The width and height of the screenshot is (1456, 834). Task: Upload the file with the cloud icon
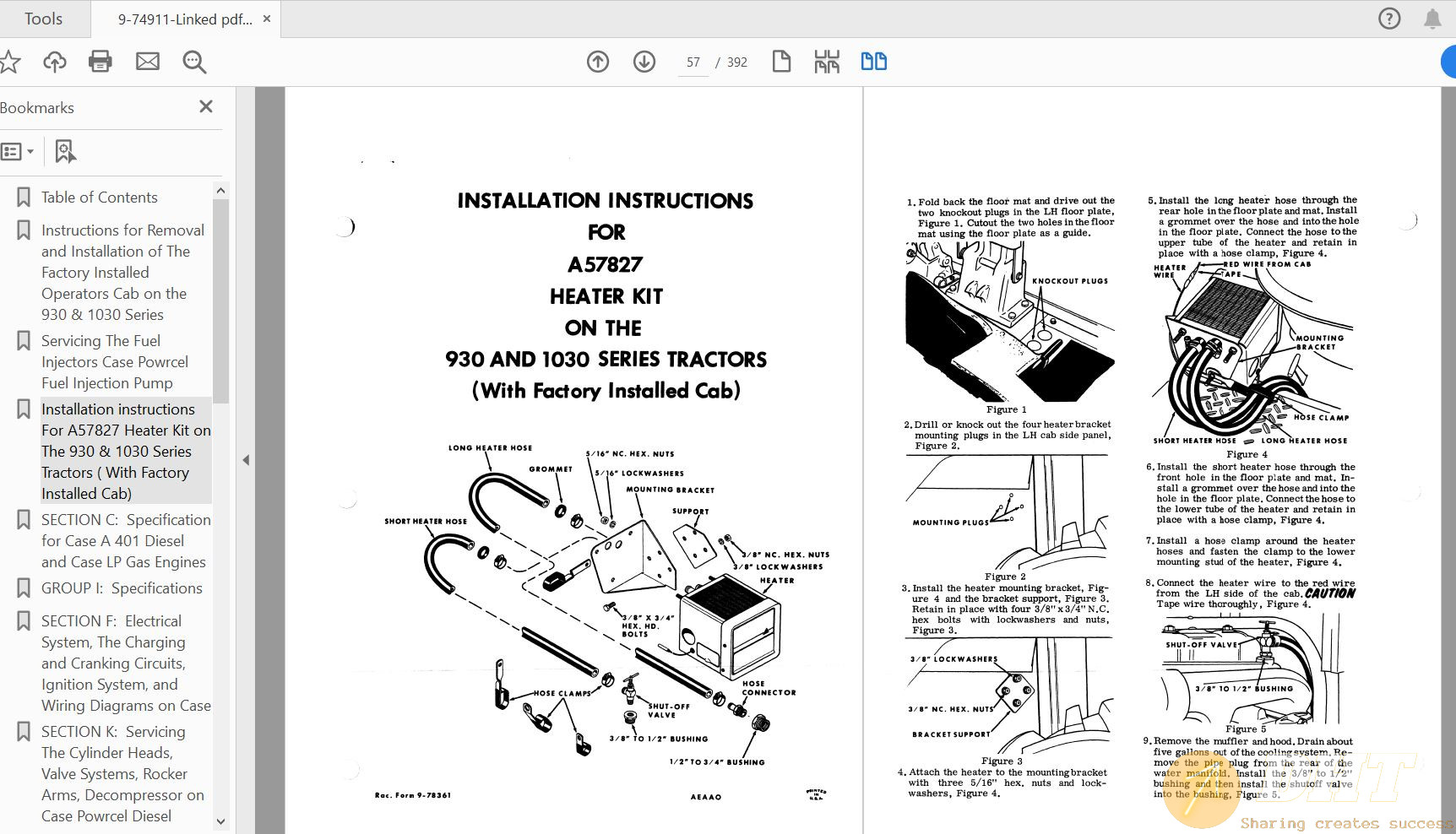coord(54,61)
